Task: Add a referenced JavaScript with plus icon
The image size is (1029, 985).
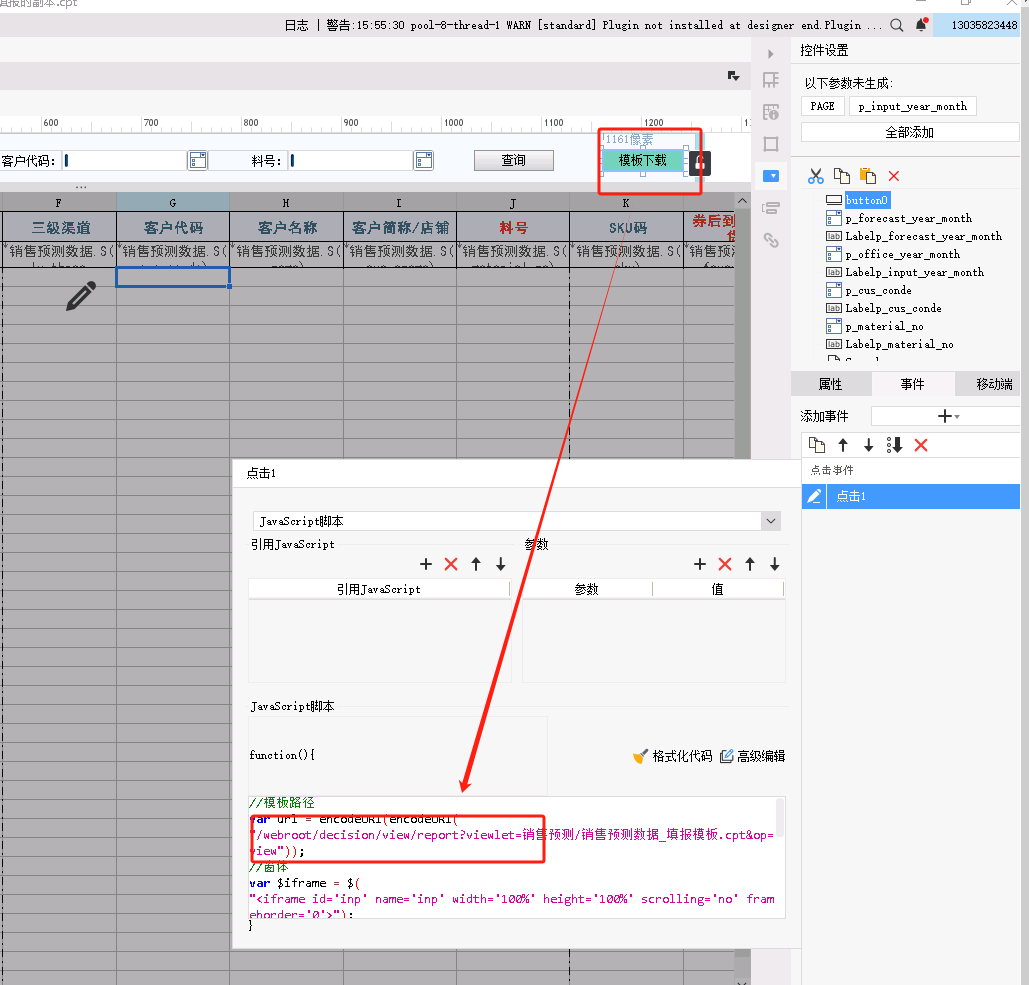Action: point(426,564)
